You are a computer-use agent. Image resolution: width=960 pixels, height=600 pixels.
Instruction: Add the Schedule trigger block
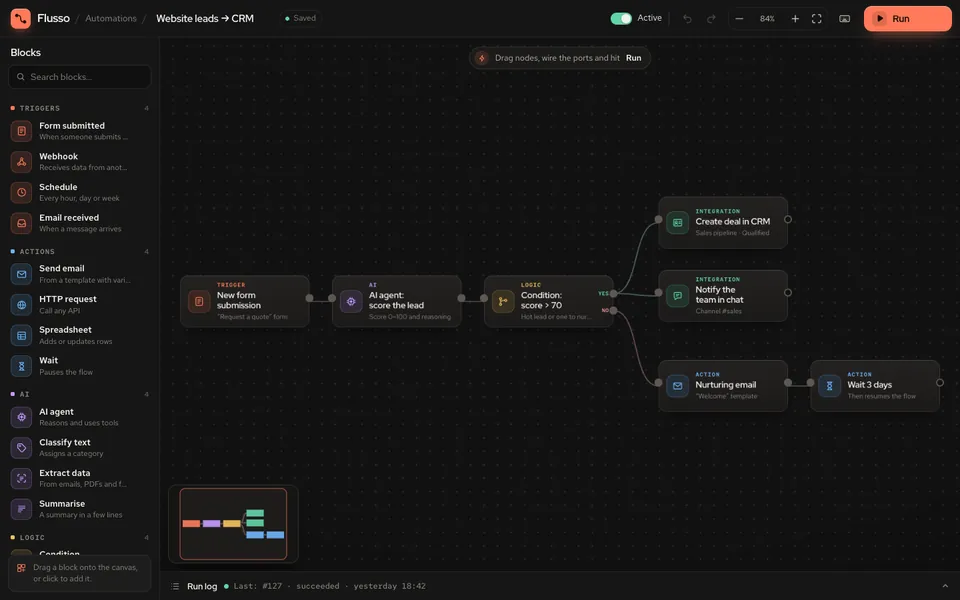[x=80, y=192]
